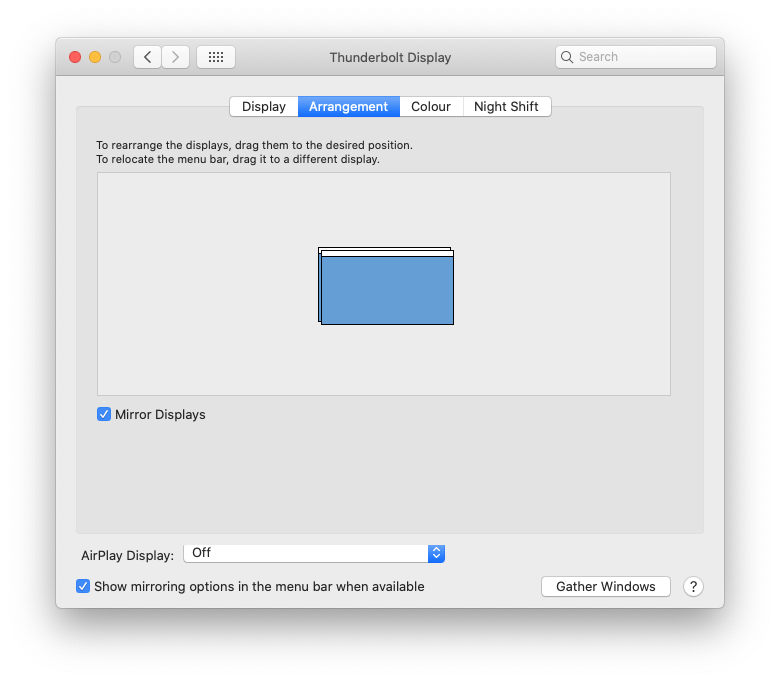Go back with the left chevron button
780x682 pixels.
(x=147, y=57)
